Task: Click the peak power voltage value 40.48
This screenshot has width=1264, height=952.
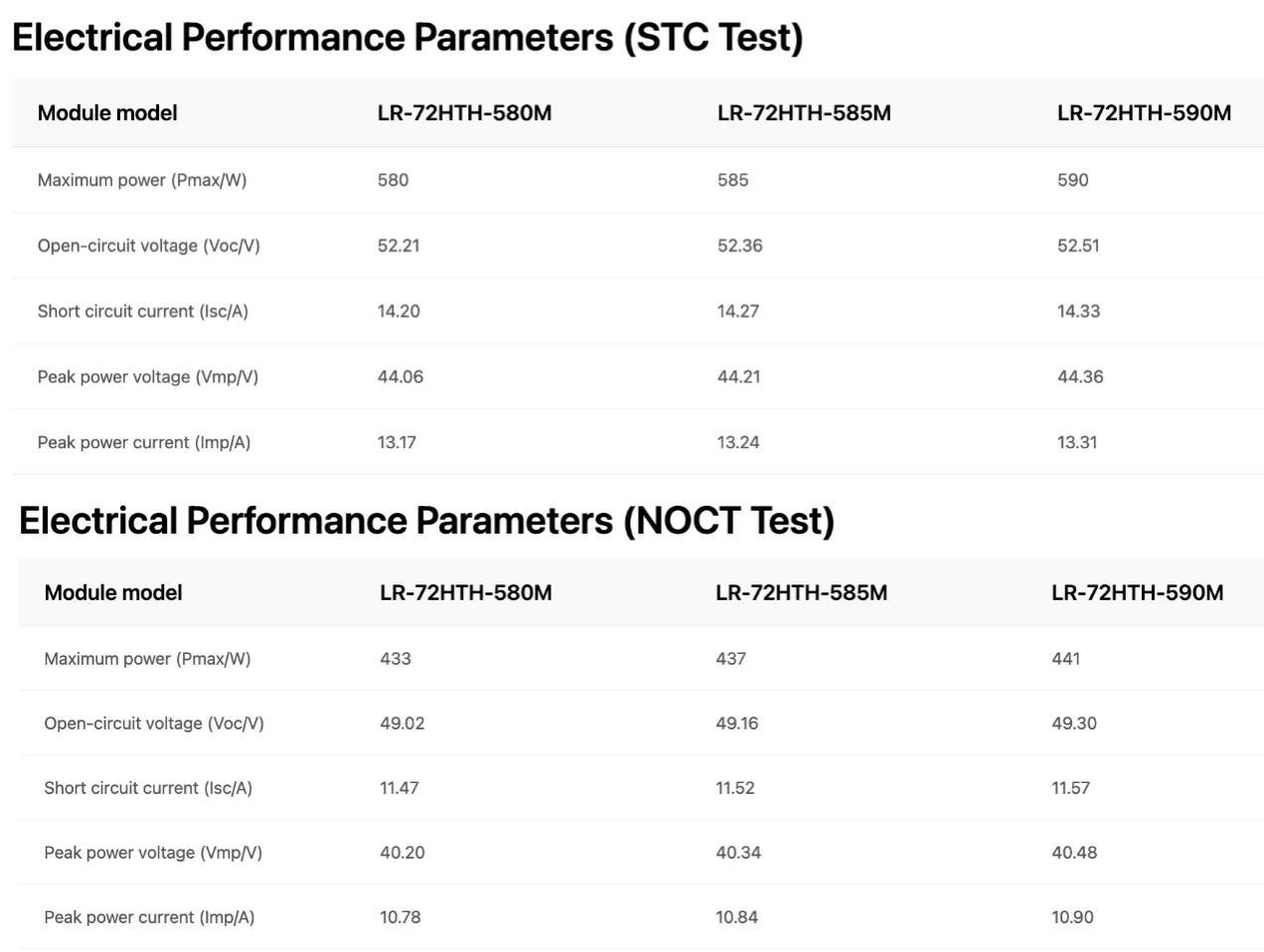Action: [x=1074, y=853]
